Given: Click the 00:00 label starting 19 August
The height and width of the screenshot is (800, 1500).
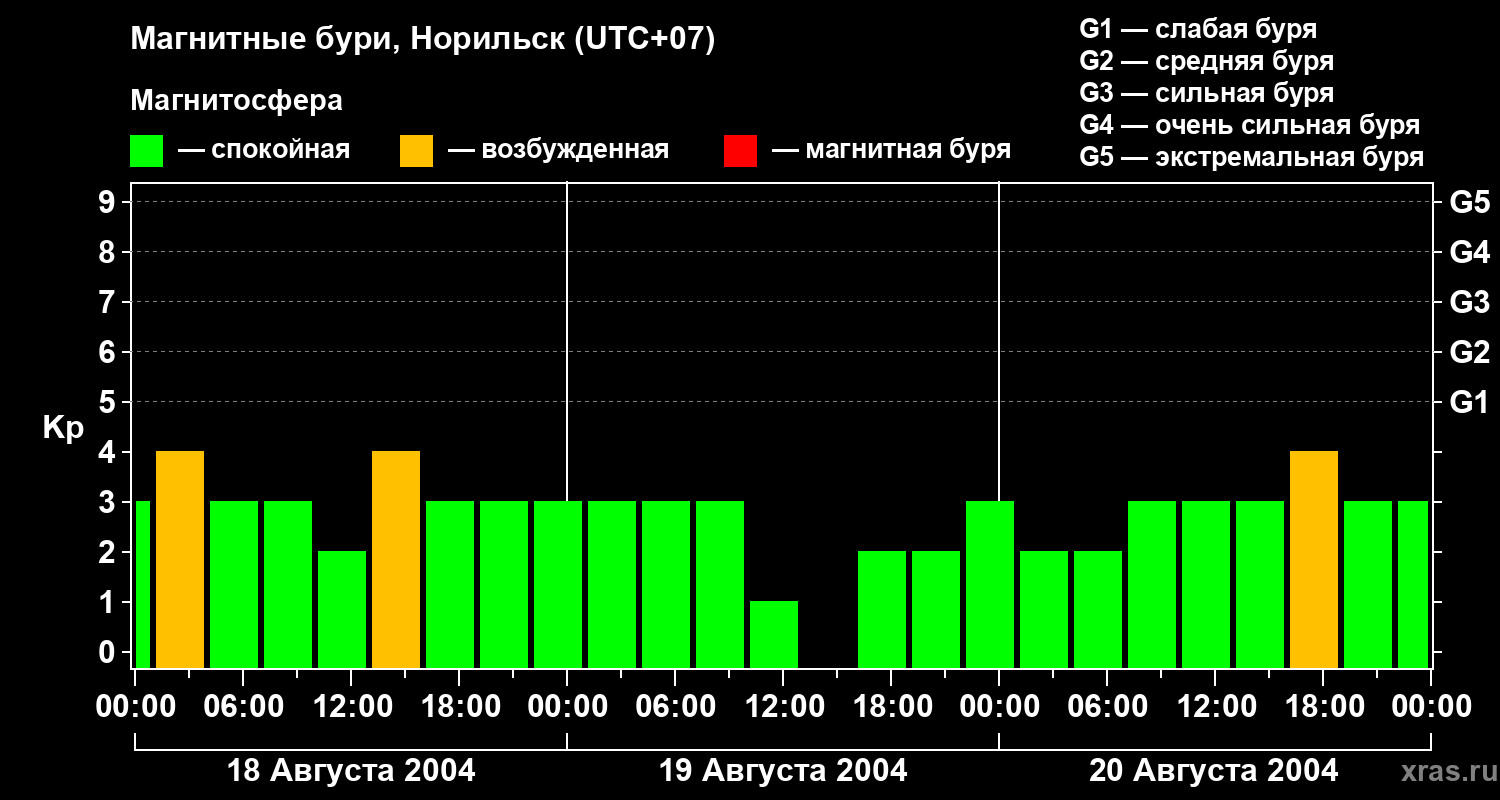Looking at the screenshot, I should [567, 707].
